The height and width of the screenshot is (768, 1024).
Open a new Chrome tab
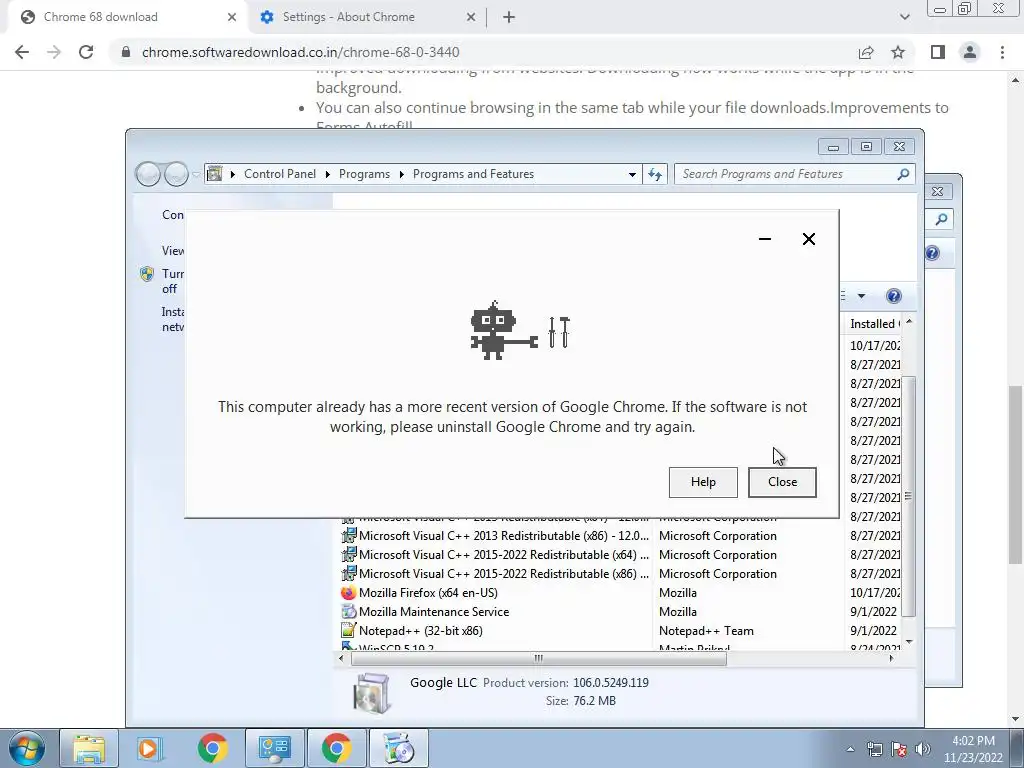[509, 17]
